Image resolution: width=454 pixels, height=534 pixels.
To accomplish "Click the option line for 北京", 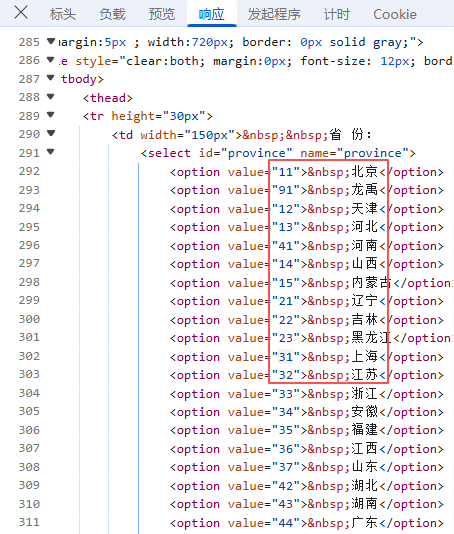I will click(x=307, y=172).
